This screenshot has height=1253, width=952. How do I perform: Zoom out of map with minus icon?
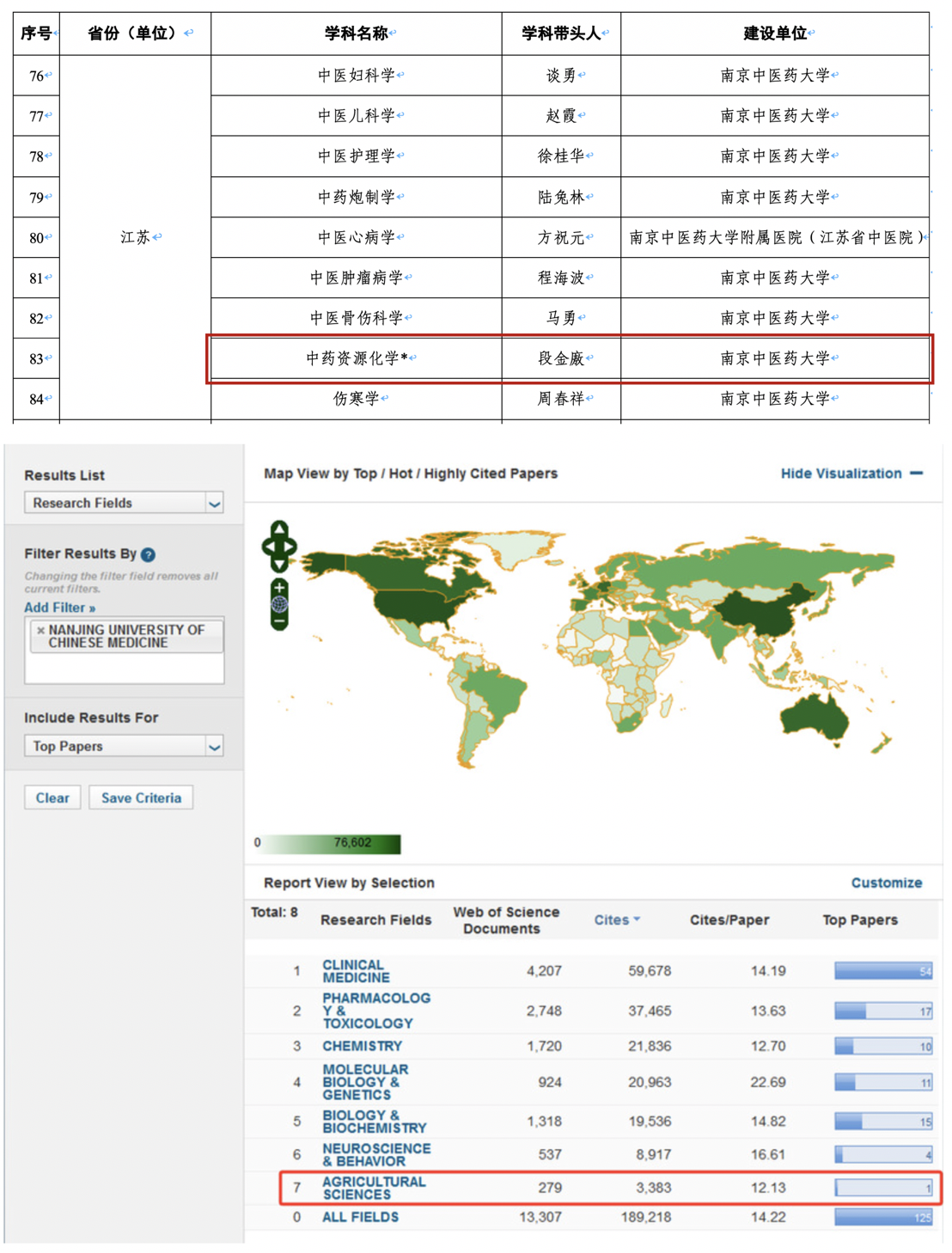(279, 621)
